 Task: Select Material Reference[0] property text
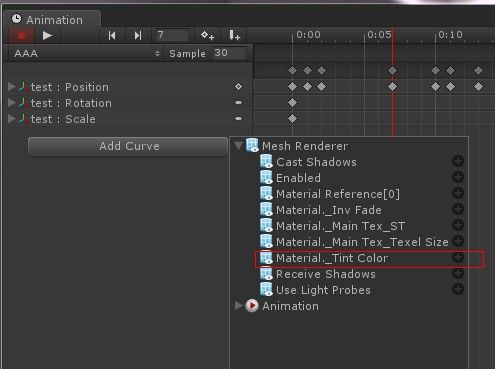point(338,194)
